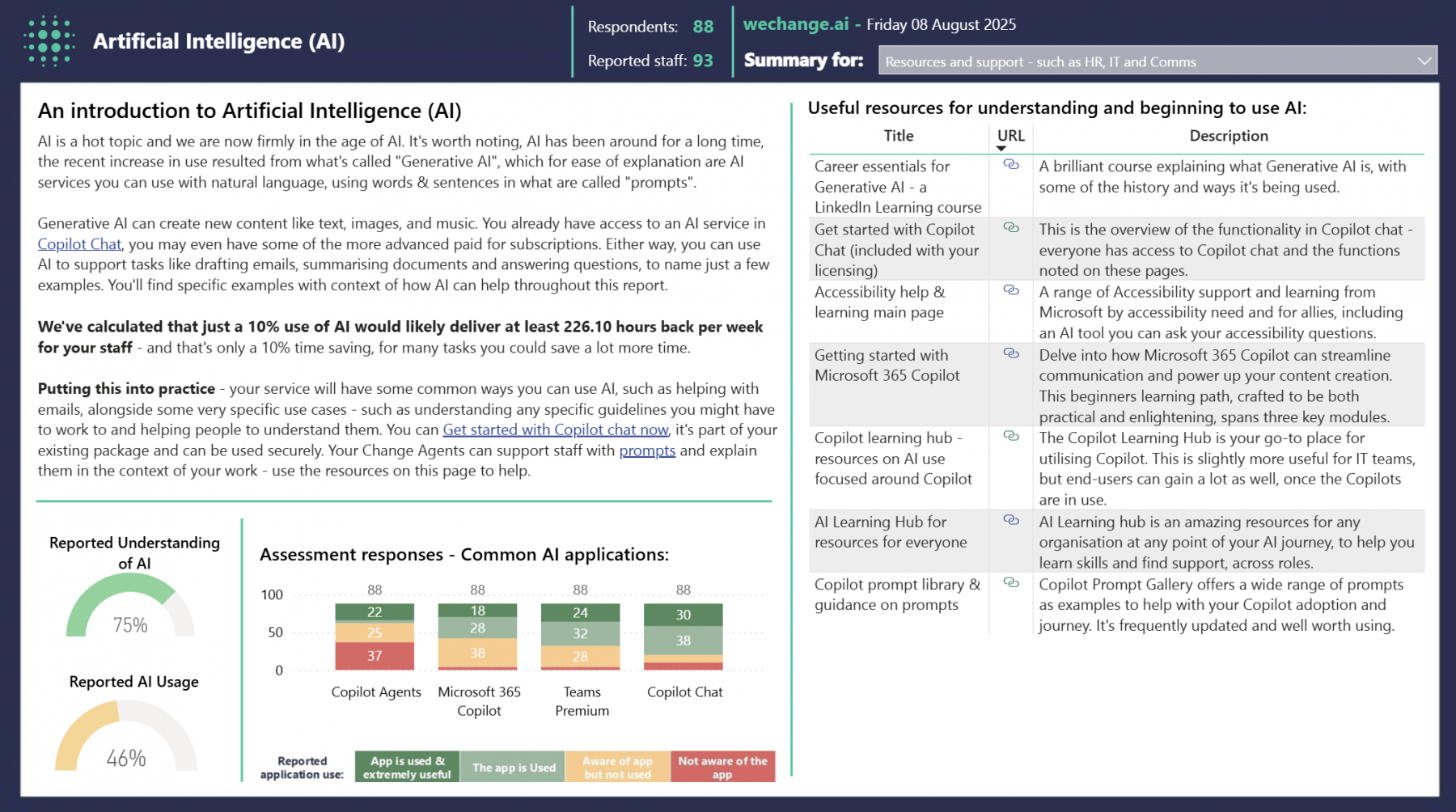Open link icon for Accessibility help row
The image size is (1456, 812).
tap(1010, 290)
